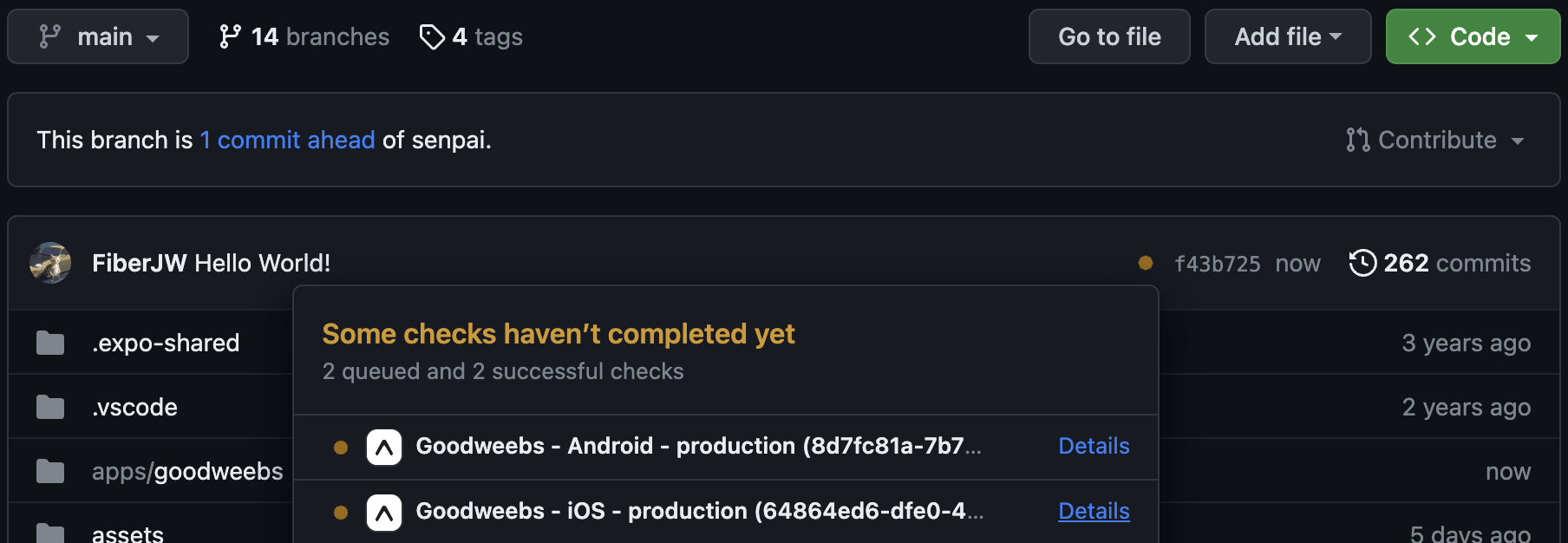Click the pending status dot for iOS check
The image size is (1568, 543).
click(339, 511)
